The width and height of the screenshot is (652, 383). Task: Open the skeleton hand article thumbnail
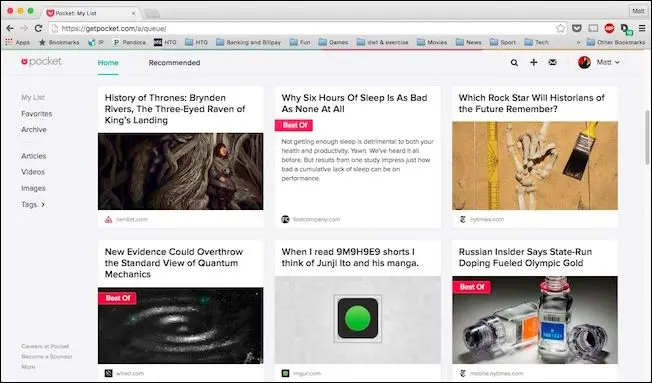pyautogui.click(x=535, y=166)
